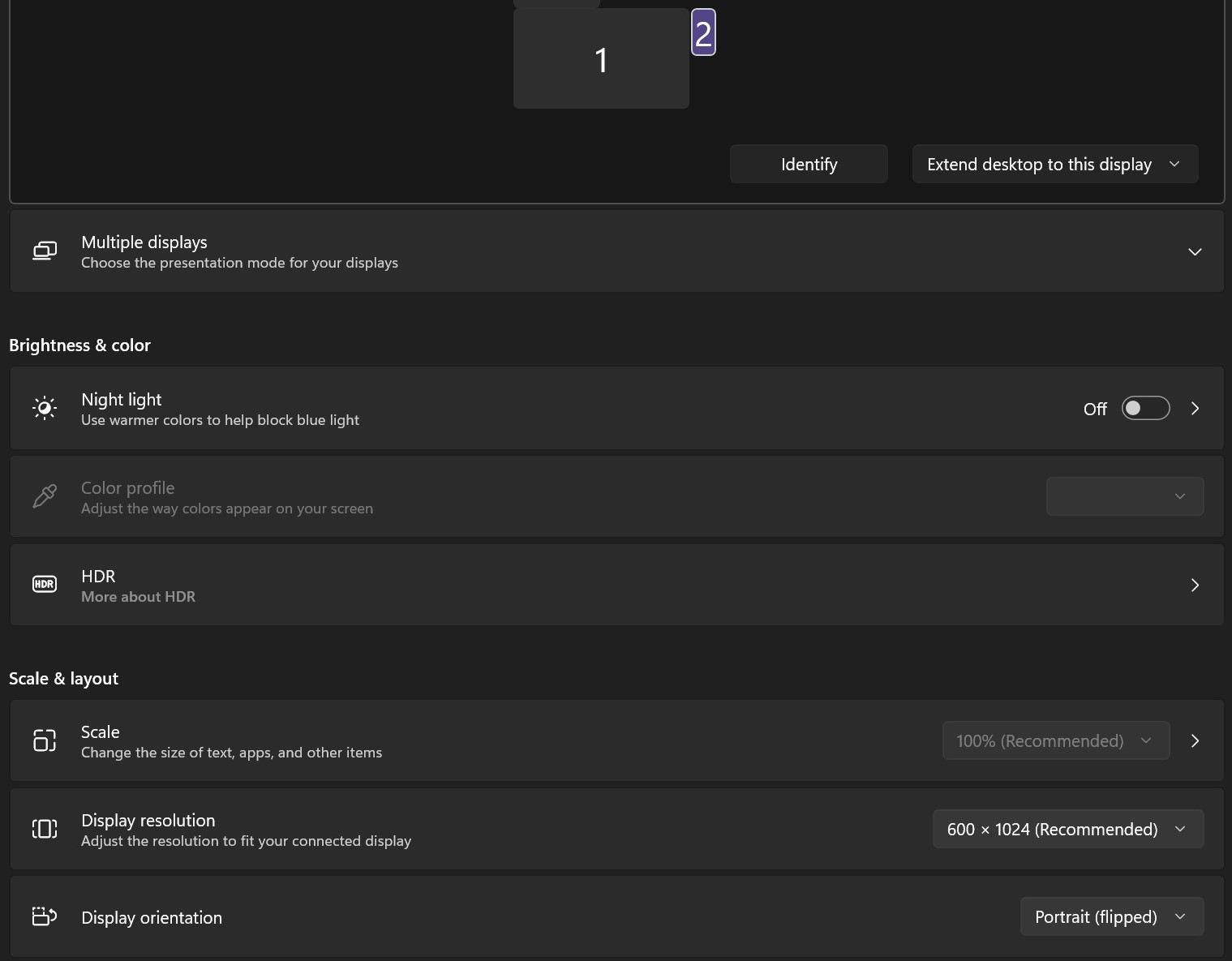The height and width of the screenshot is (961, 1232).
Task: Select the Display resolution monitor icon
Action: [45, 828]
